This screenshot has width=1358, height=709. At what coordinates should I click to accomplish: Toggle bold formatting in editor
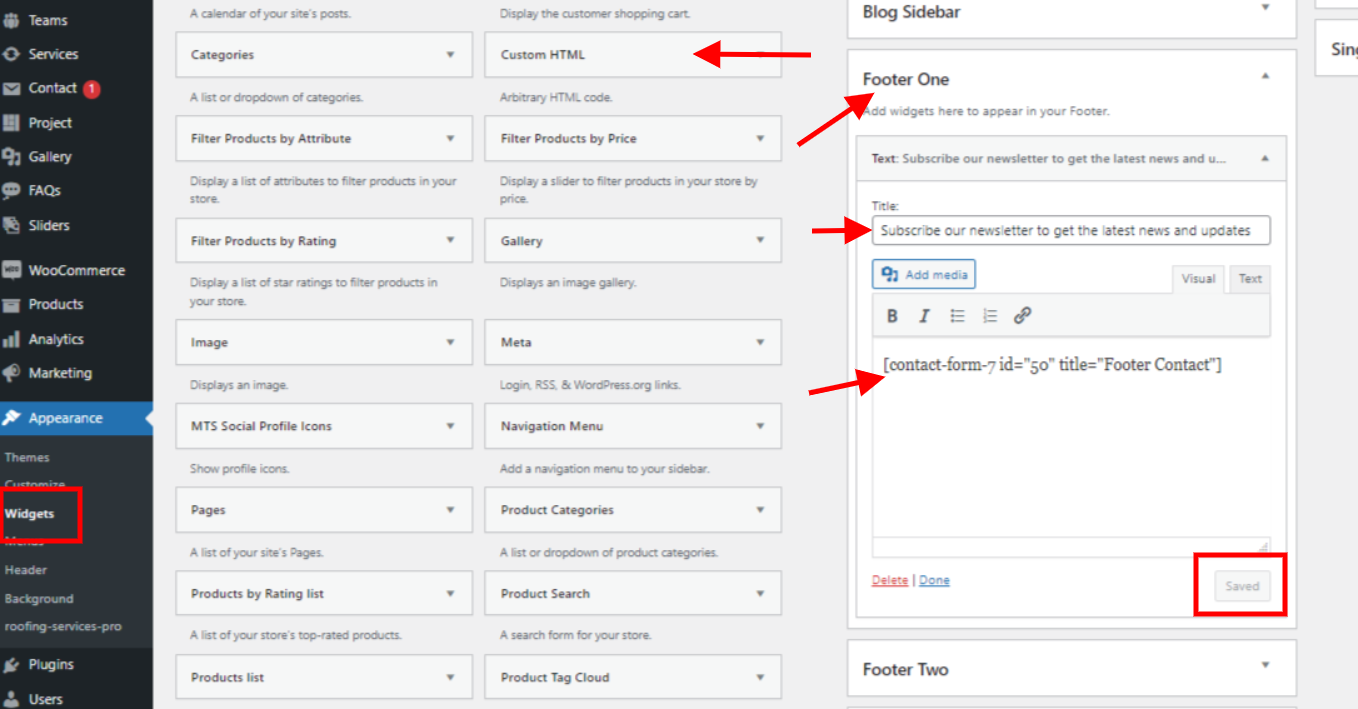[x=892, y=316]
